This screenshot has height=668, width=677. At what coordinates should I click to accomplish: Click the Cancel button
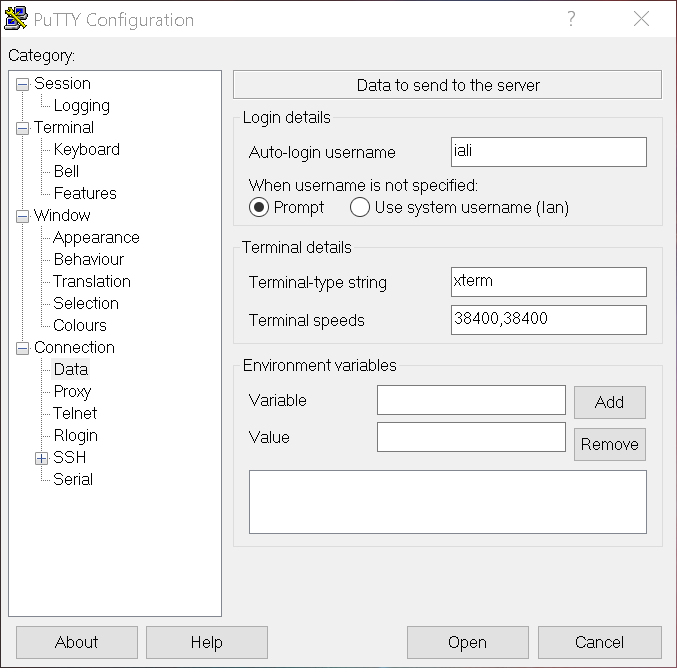click(600, 643)
